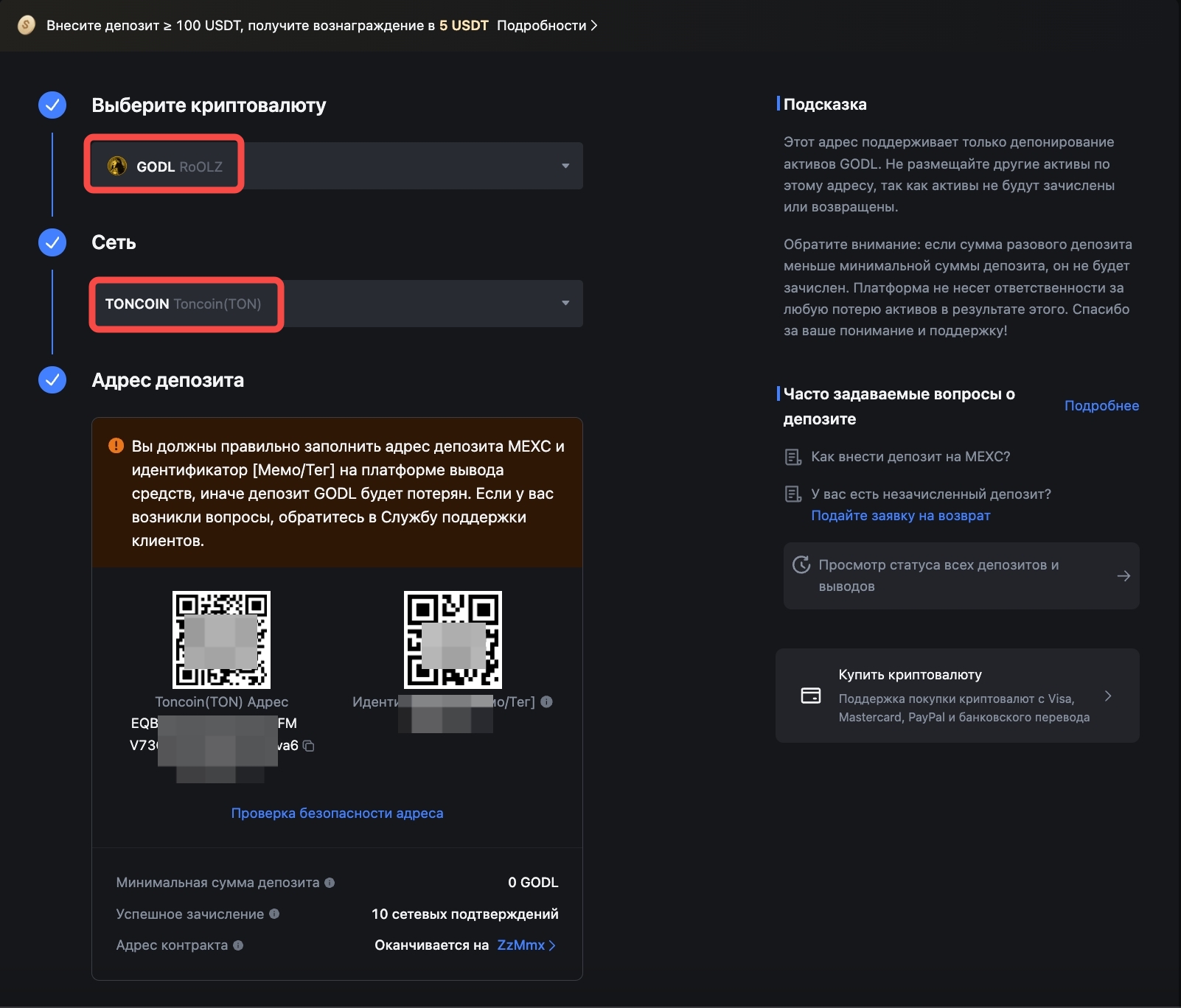Viewport: 1181px width, 1008px height.
Task: Click Подайте заявку на возврат link
Action: 900,516
